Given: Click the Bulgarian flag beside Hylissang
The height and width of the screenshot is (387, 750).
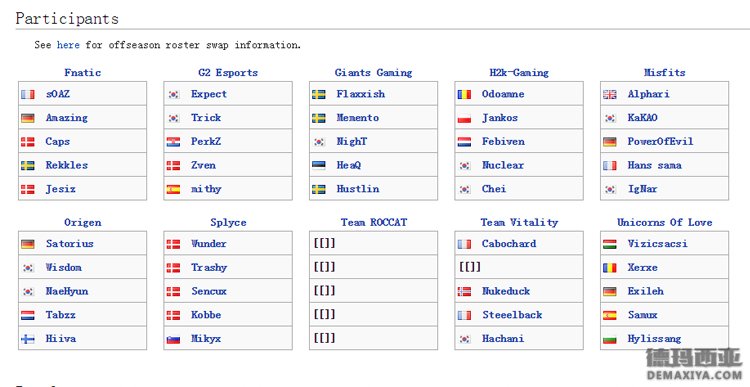Looking at the screenshot, I should [x=609, y=339].
